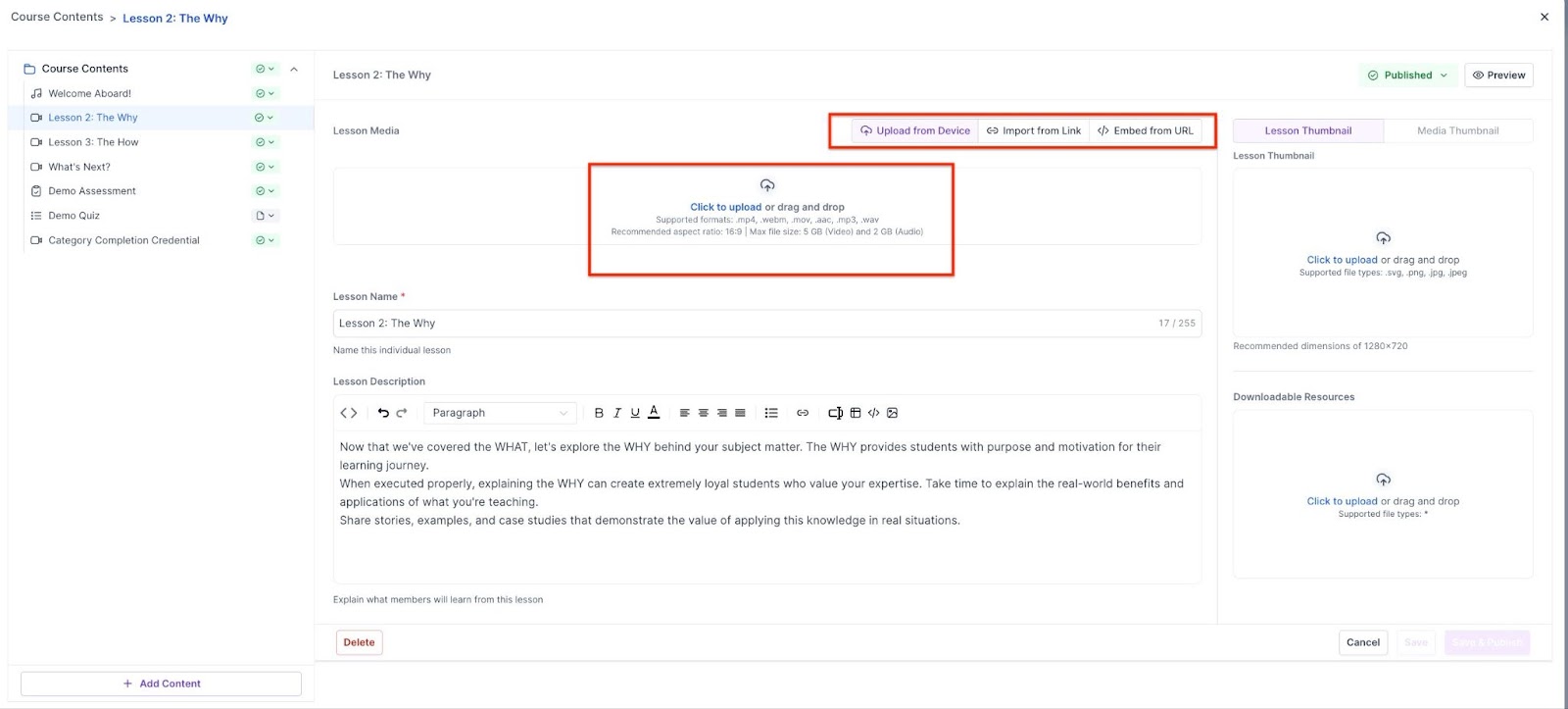Open the What's Next? lesson
The height and width of the screenshot is (709, 1568).
79,167
